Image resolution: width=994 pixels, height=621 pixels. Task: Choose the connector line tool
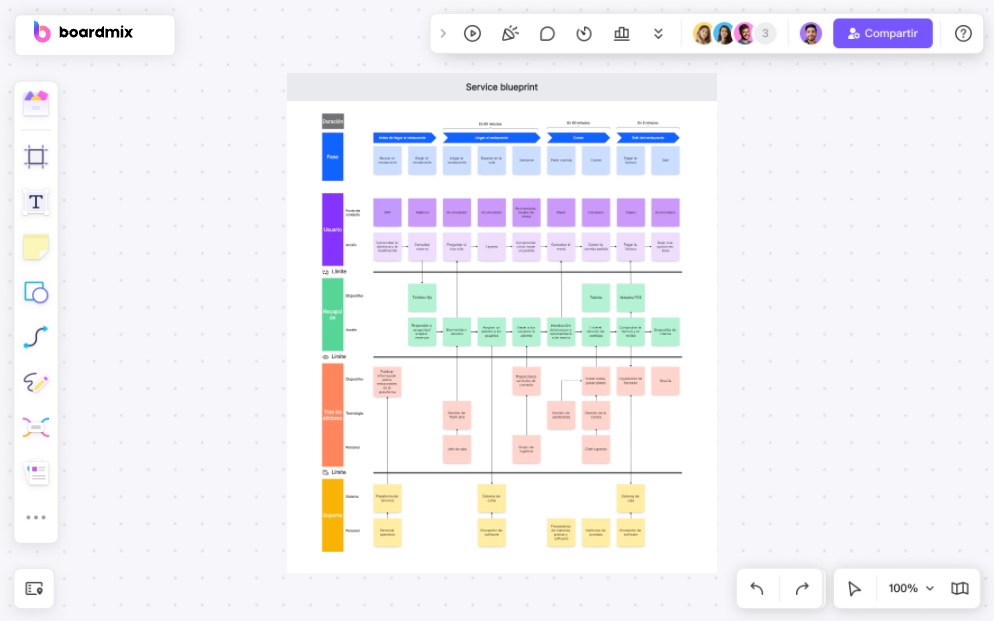pyautogui.click(x=36, y=337)
